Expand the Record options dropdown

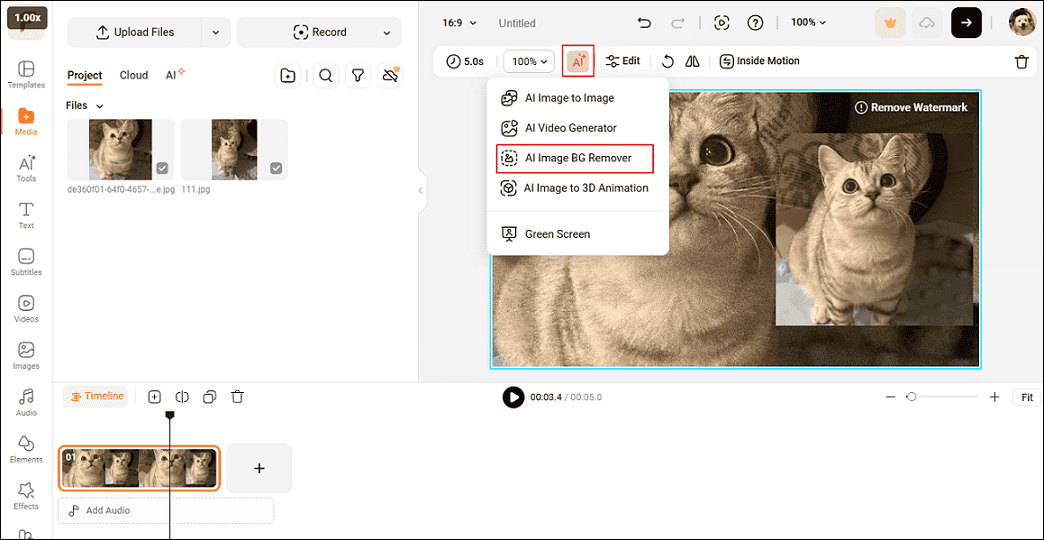(x=387, y=32)
